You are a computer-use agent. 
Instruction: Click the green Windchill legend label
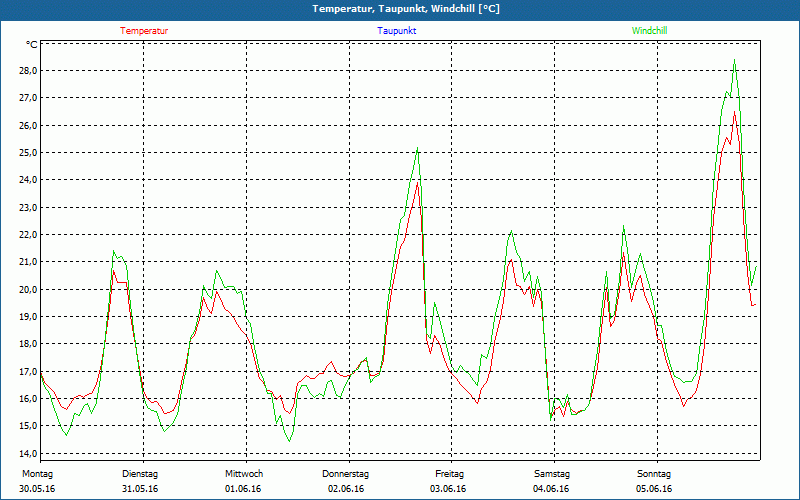point(649,31)
